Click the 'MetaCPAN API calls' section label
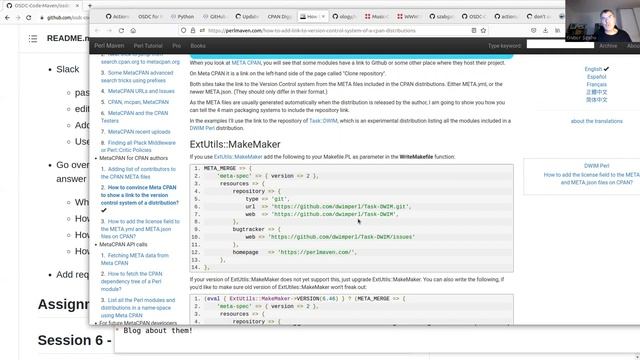 123,244
